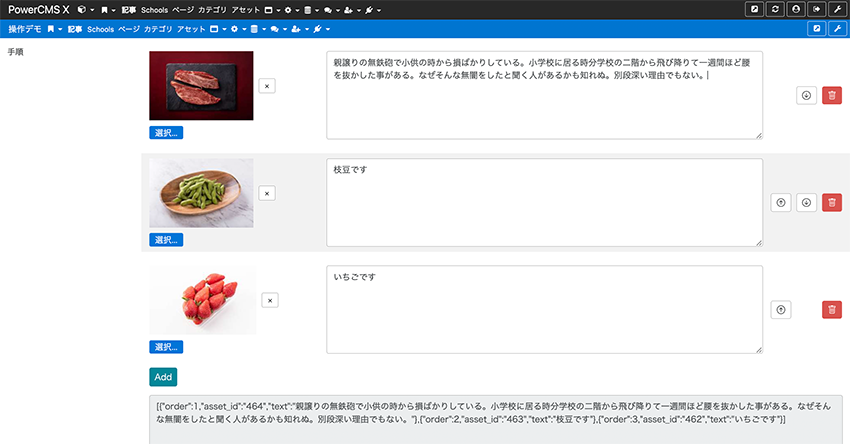Click the JSON output text area
850x444 pixels.
496,420
